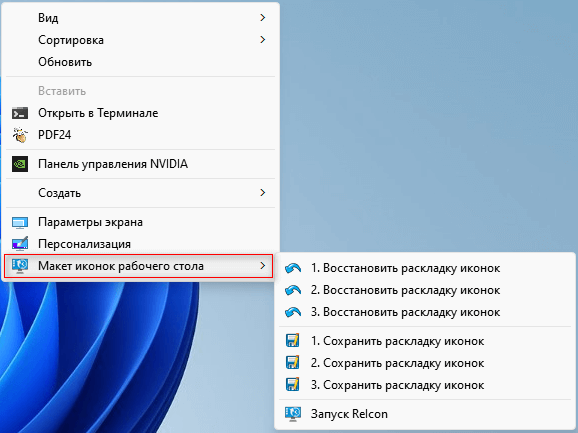The image size is (578, 433).
Task: Click save diskette icon for layout 3
Action: [293, 385]
